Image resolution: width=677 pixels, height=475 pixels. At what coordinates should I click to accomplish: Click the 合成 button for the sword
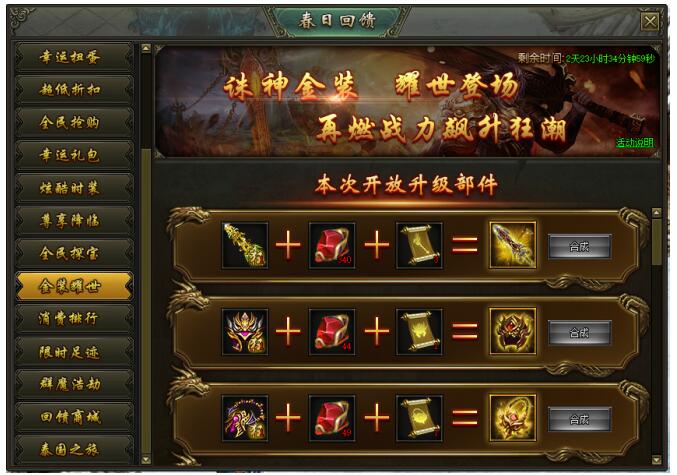[x=579, y=247]
